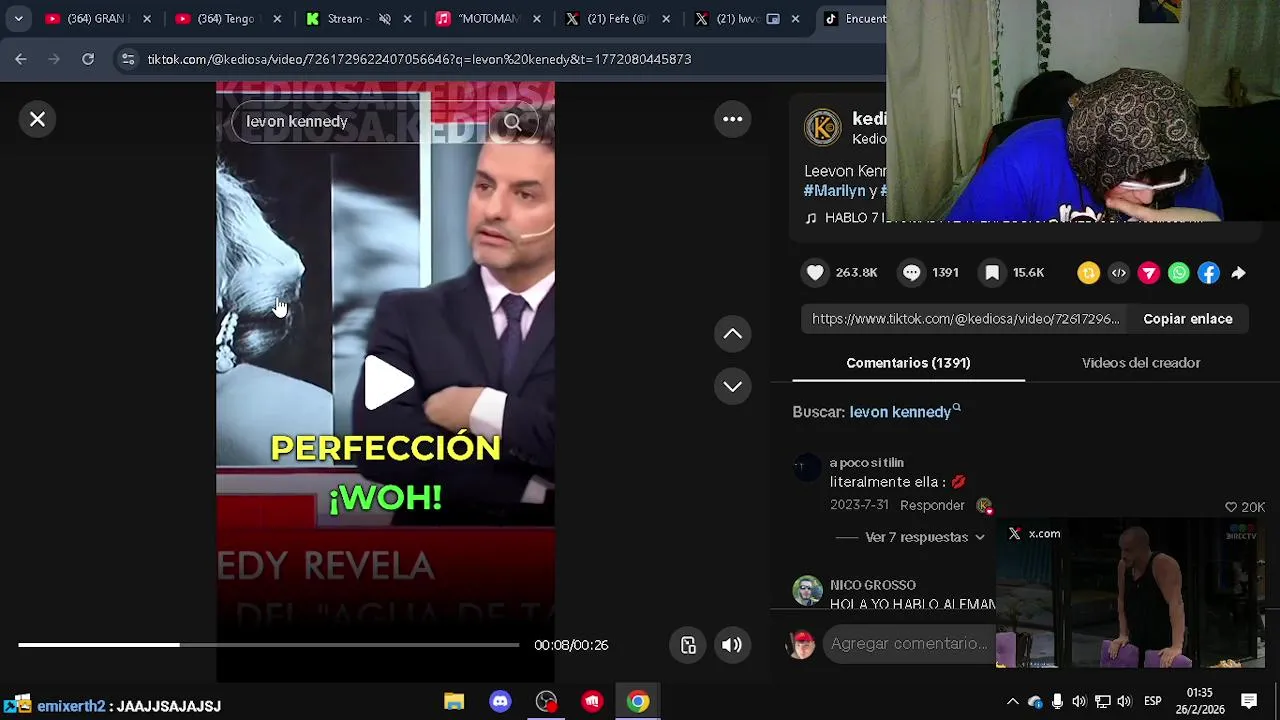Click picture-in-picture icon on X tab

pyautogui.click(x=772, y=18)
